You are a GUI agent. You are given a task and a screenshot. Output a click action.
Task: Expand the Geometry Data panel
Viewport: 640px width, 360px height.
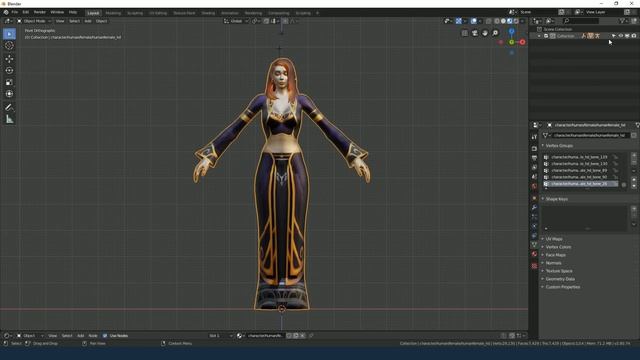pos(560,279)
